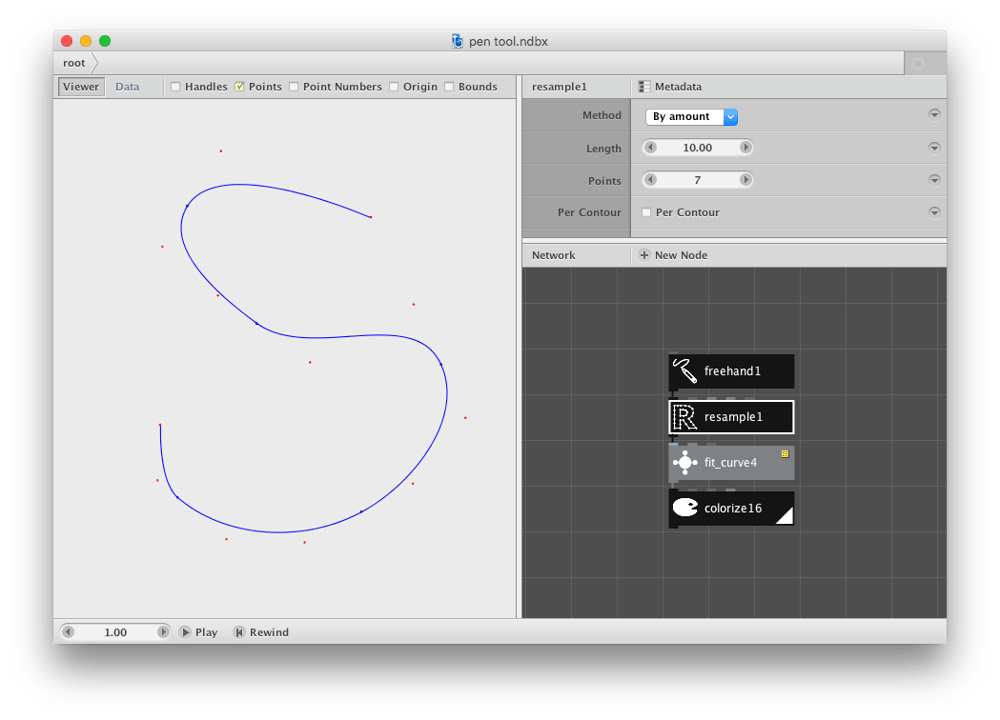The image size is (1000, 720).
Task: Open the Method By amount dropdown
Action: [691, 117]
